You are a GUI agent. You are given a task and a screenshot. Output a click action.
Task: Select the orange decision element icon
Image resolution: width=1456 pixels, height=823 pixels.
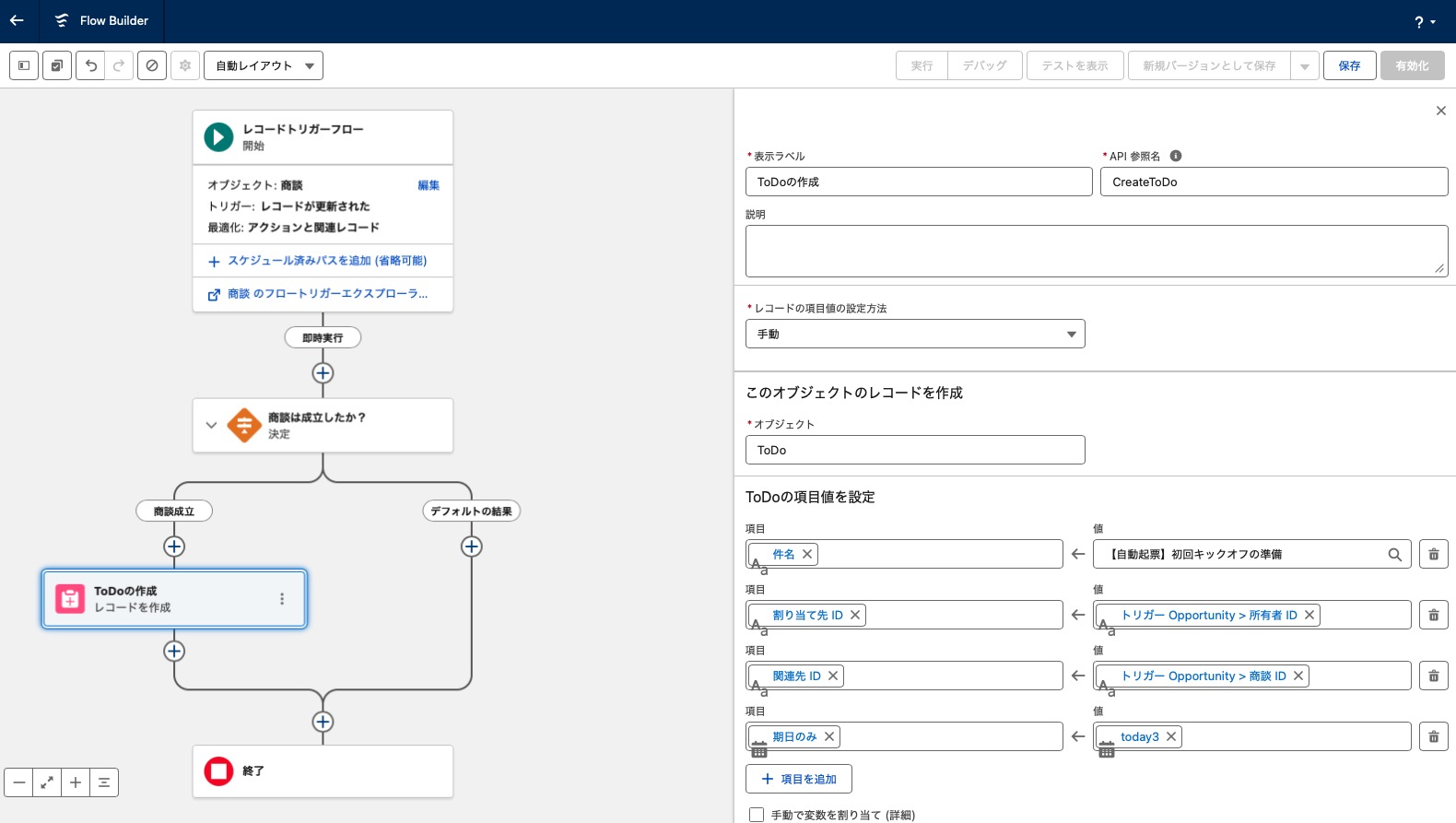244,425
